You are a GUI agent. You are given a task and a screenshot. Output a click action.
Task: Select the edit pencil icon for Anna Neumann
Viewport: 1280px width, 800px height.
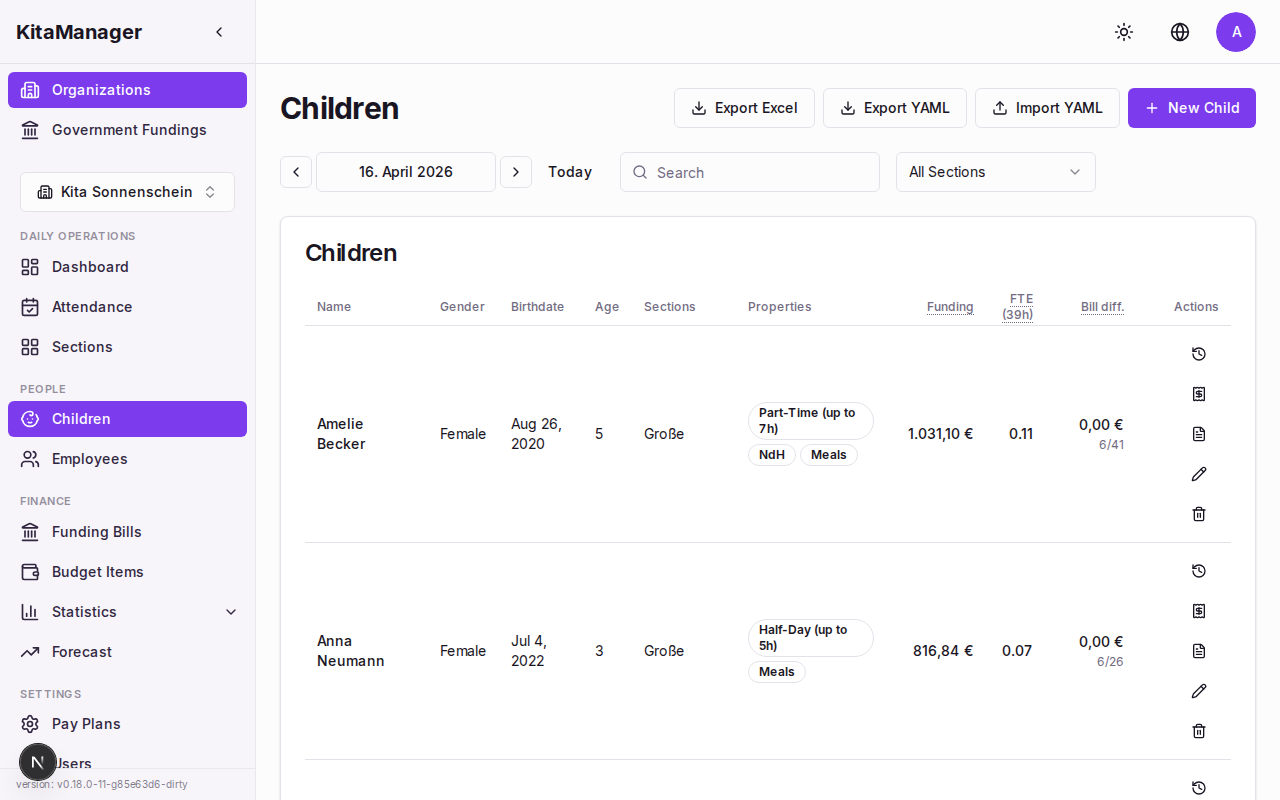pos(1198,691)
